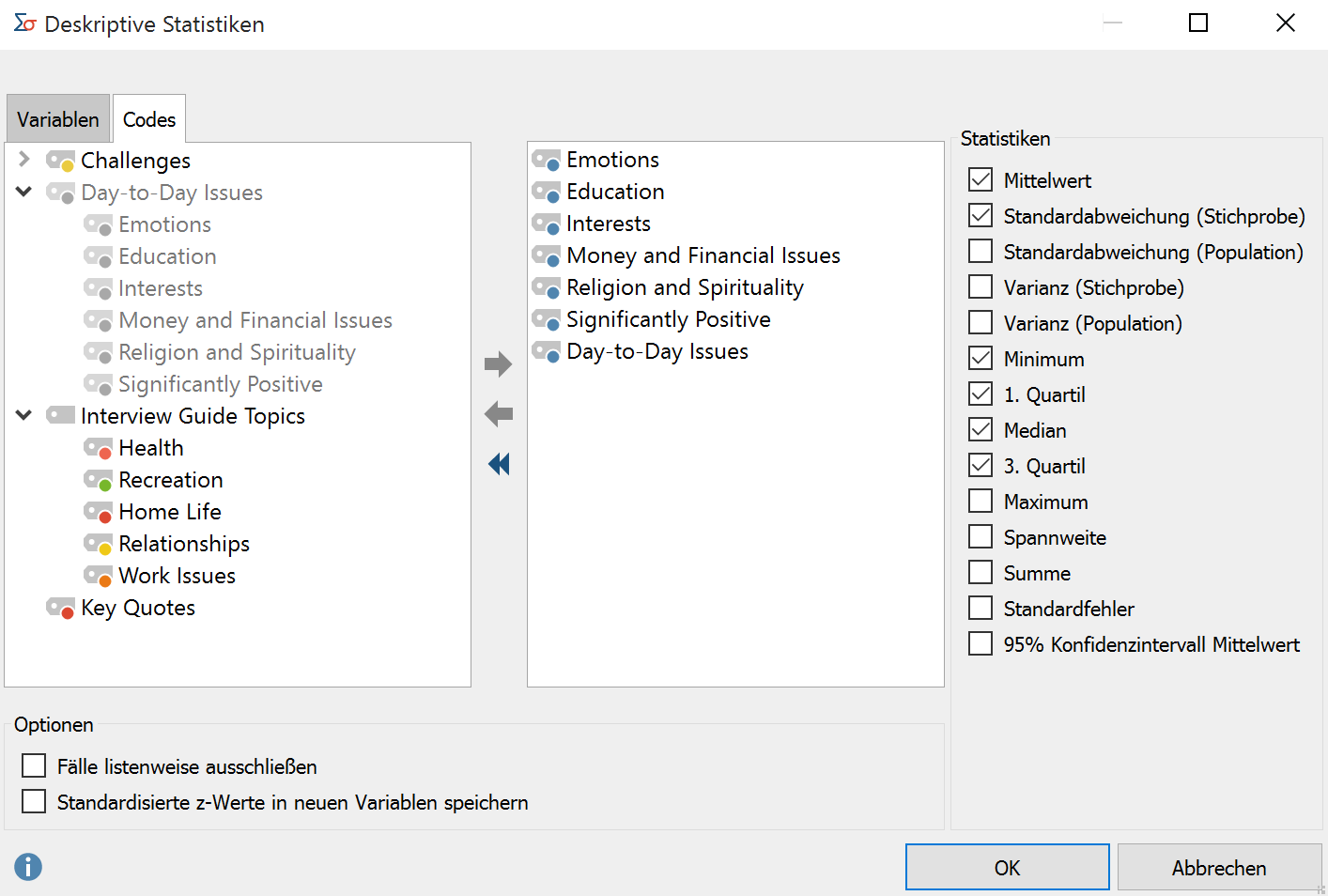Image resolution: width=1328 pixels, height=896 pixels.
Task: Select Significantly Positive in the selected list
Action: coord(669,319)
